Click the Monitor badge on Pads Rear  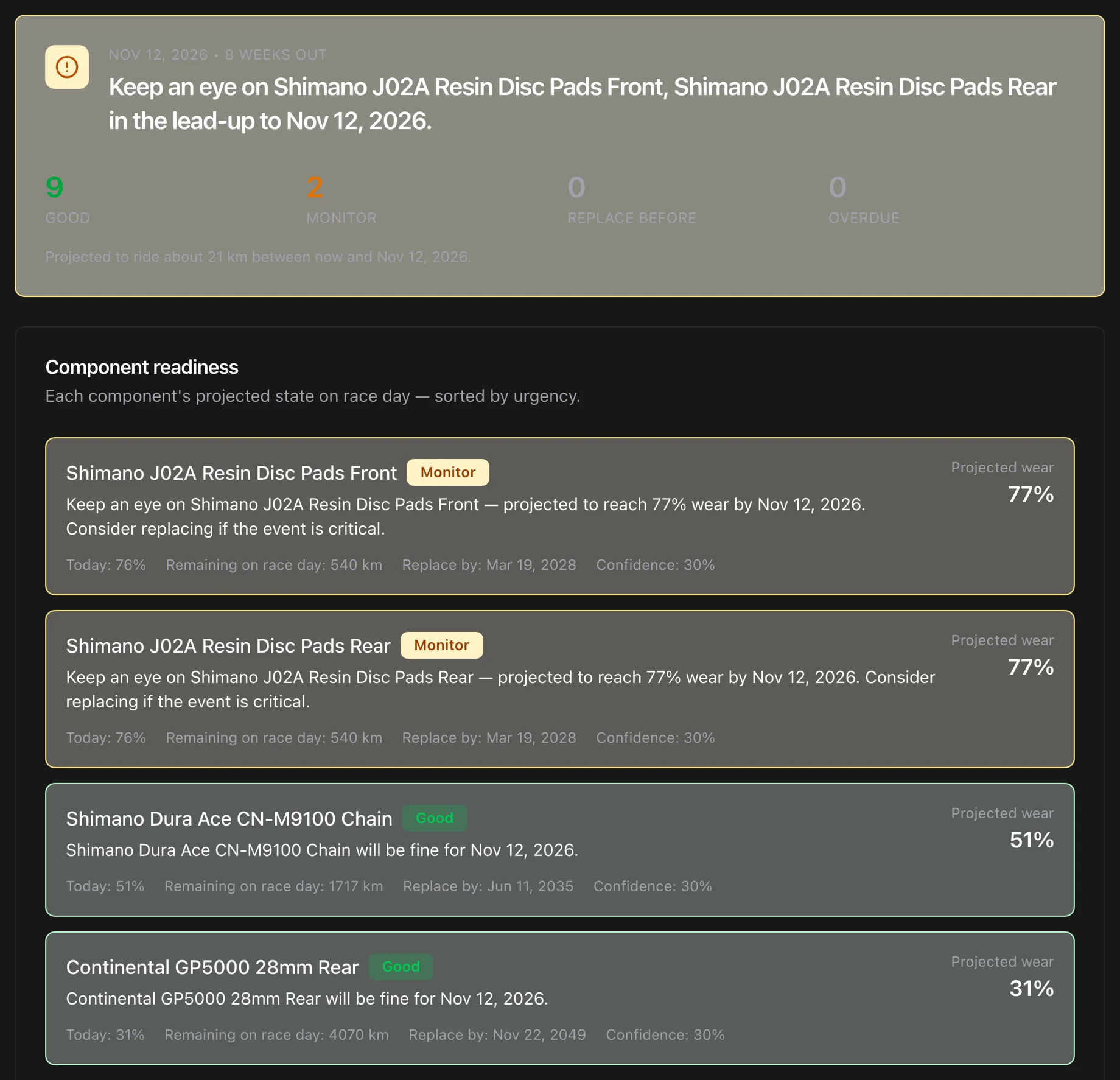(x=441, y=645)
